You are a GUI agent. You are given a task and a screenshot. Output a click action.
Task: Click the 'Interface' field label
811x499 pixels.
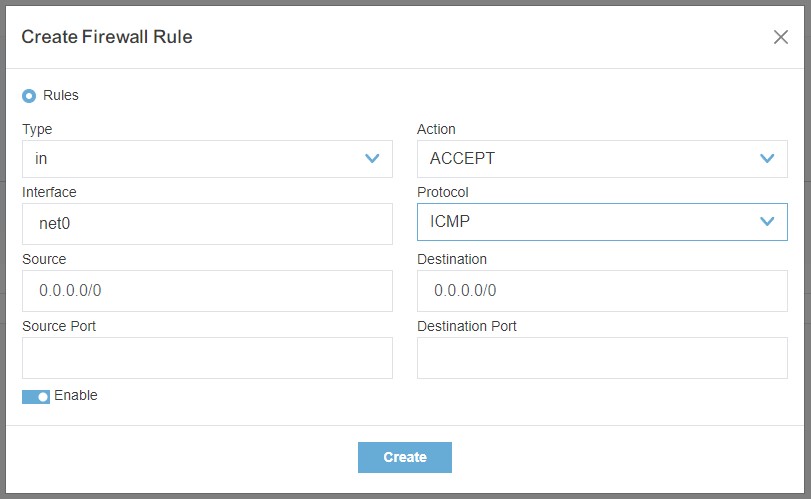pos(49,192)
